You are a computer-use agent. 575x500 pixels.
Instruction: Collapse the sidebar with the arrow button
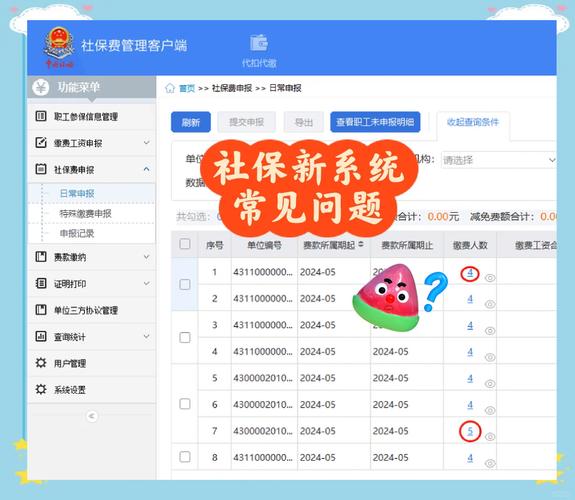(92, 416)
